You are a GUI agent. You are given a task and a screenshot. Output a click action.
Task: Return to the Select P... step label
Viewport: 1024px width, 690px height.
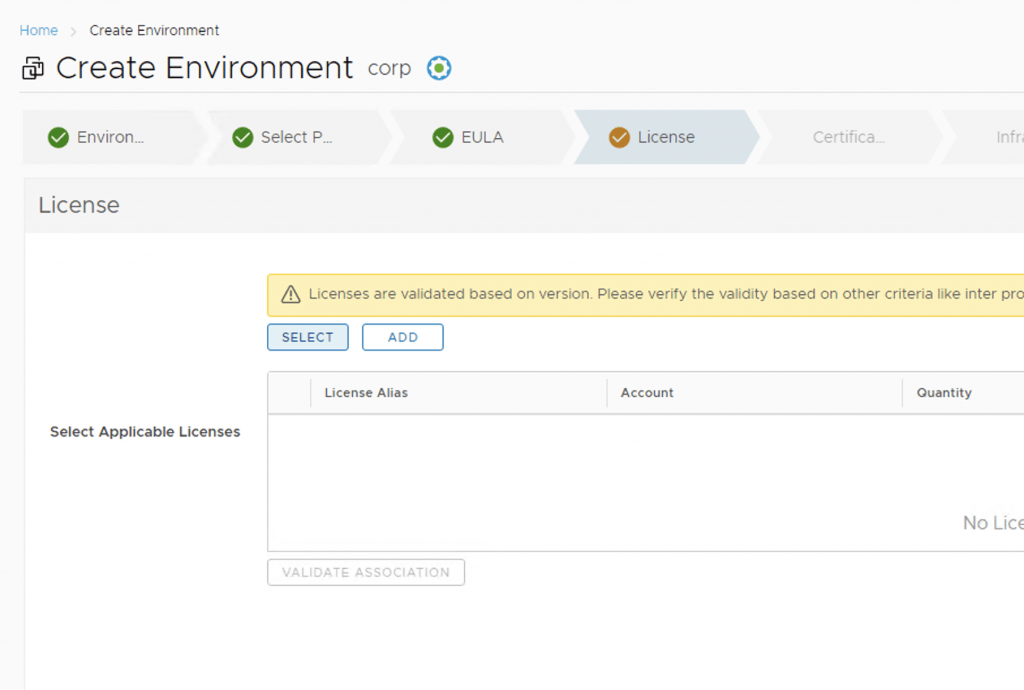pos(296,137)
